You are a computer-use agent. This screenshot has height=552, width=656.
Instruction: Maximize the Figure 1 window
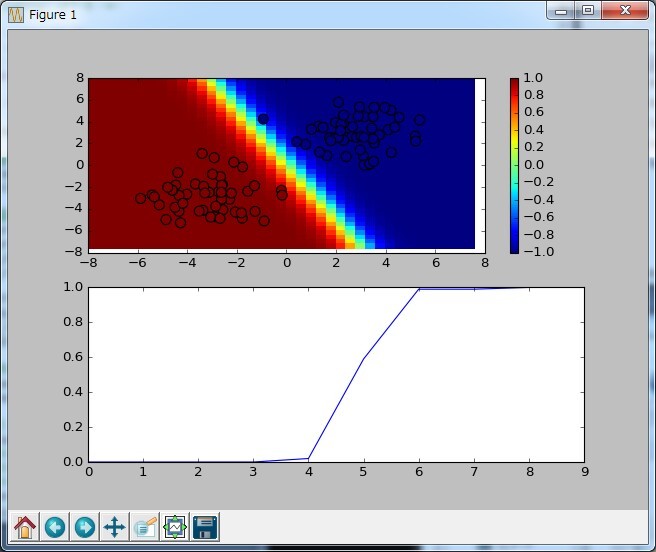tap(588, 10)
